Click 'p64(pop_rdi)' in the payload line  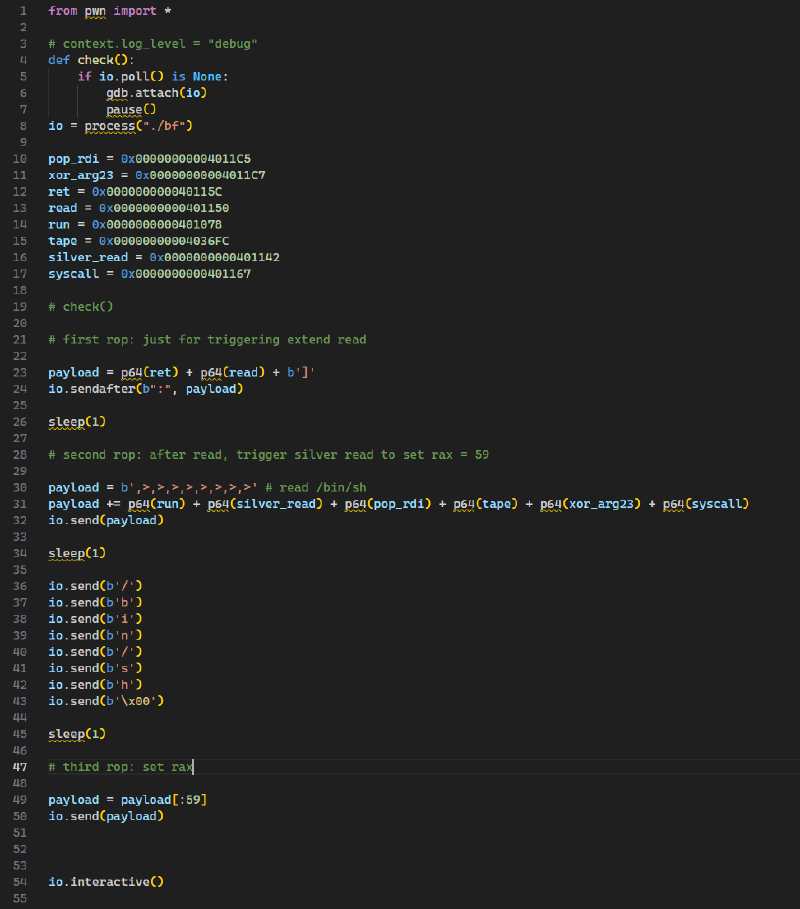tap(388, 504)
